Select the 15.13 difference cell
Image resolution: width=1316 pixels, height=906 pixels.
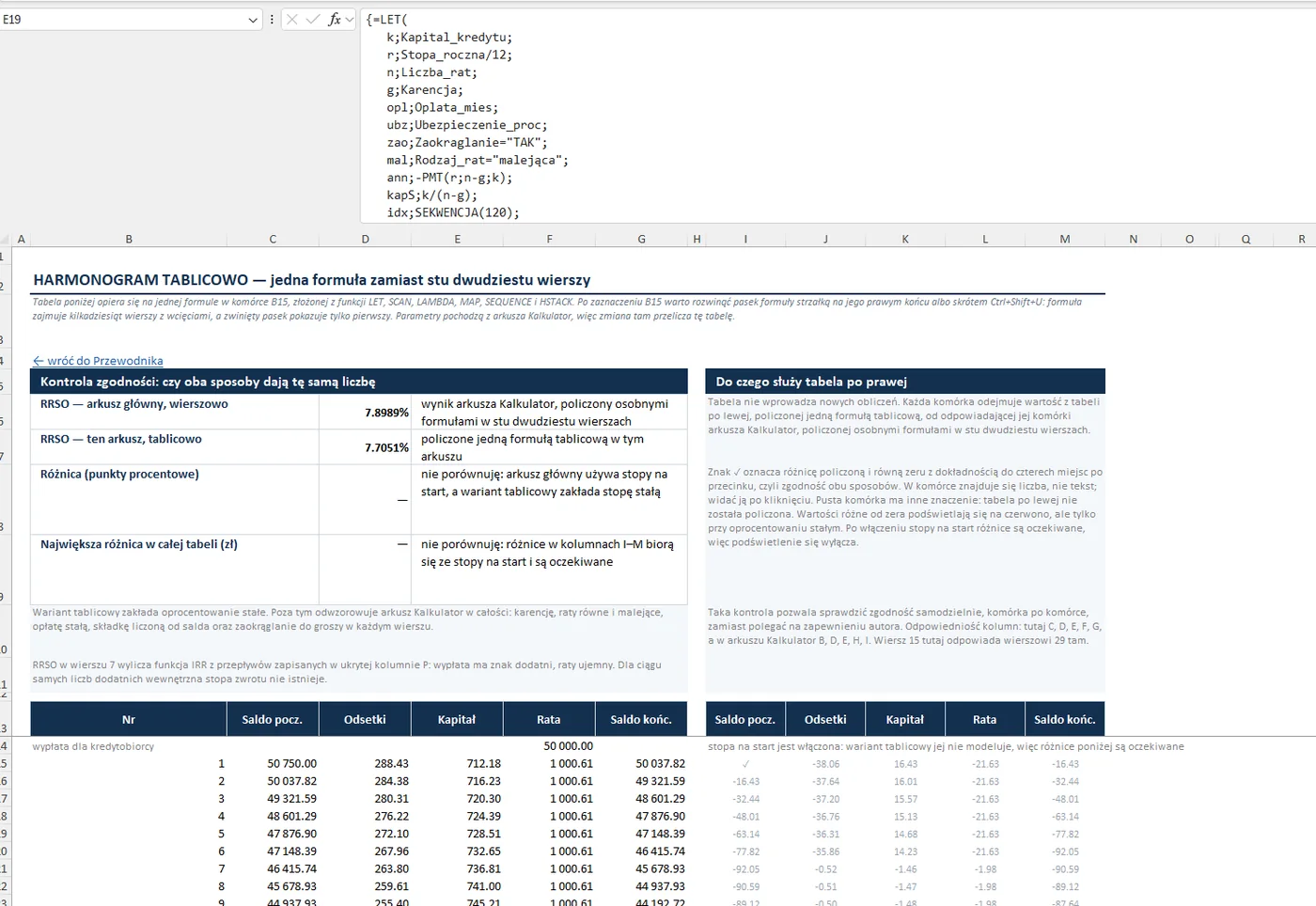pos(905,817)
